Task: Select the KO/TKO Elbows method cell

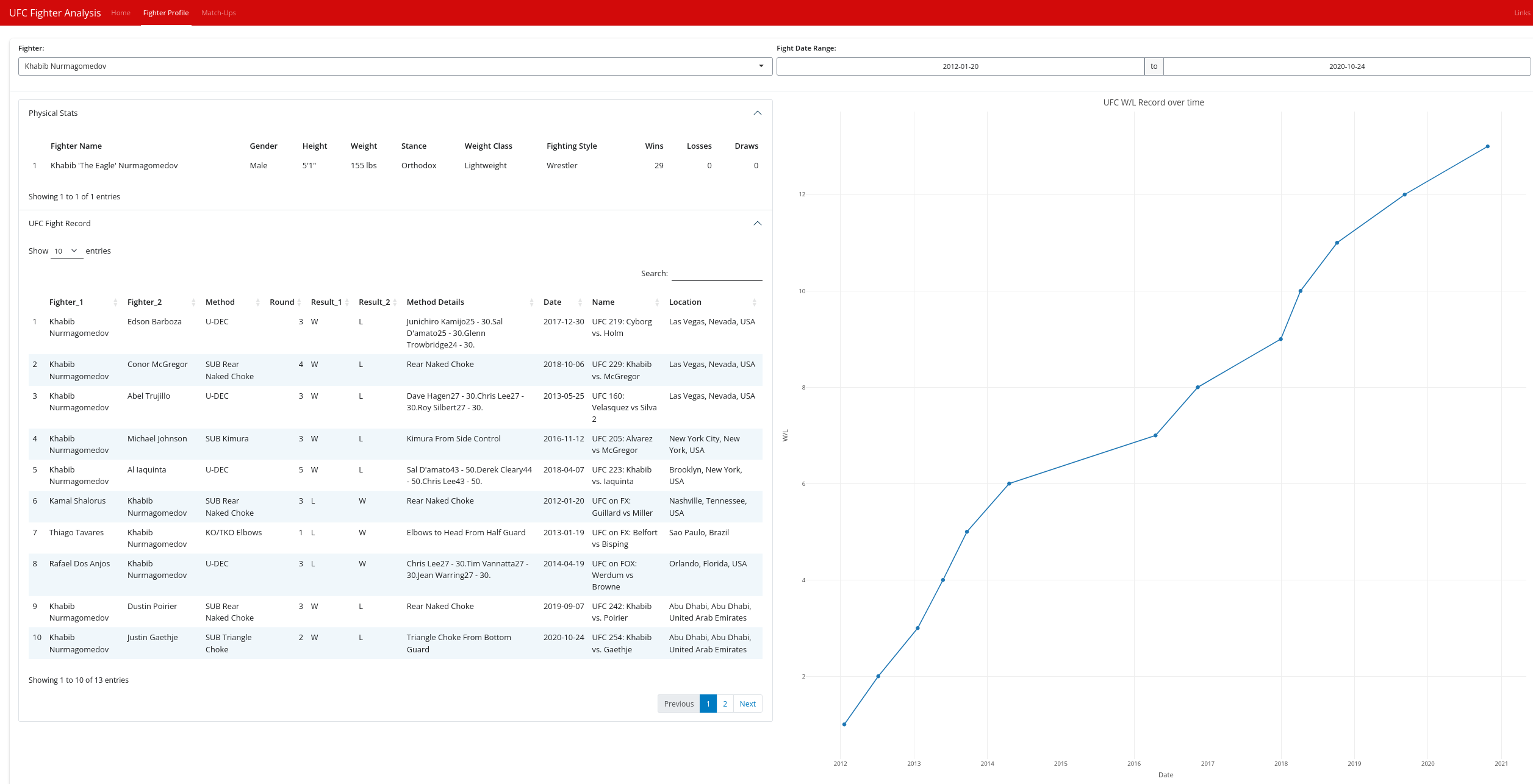Action: click(x=234, y=533)
